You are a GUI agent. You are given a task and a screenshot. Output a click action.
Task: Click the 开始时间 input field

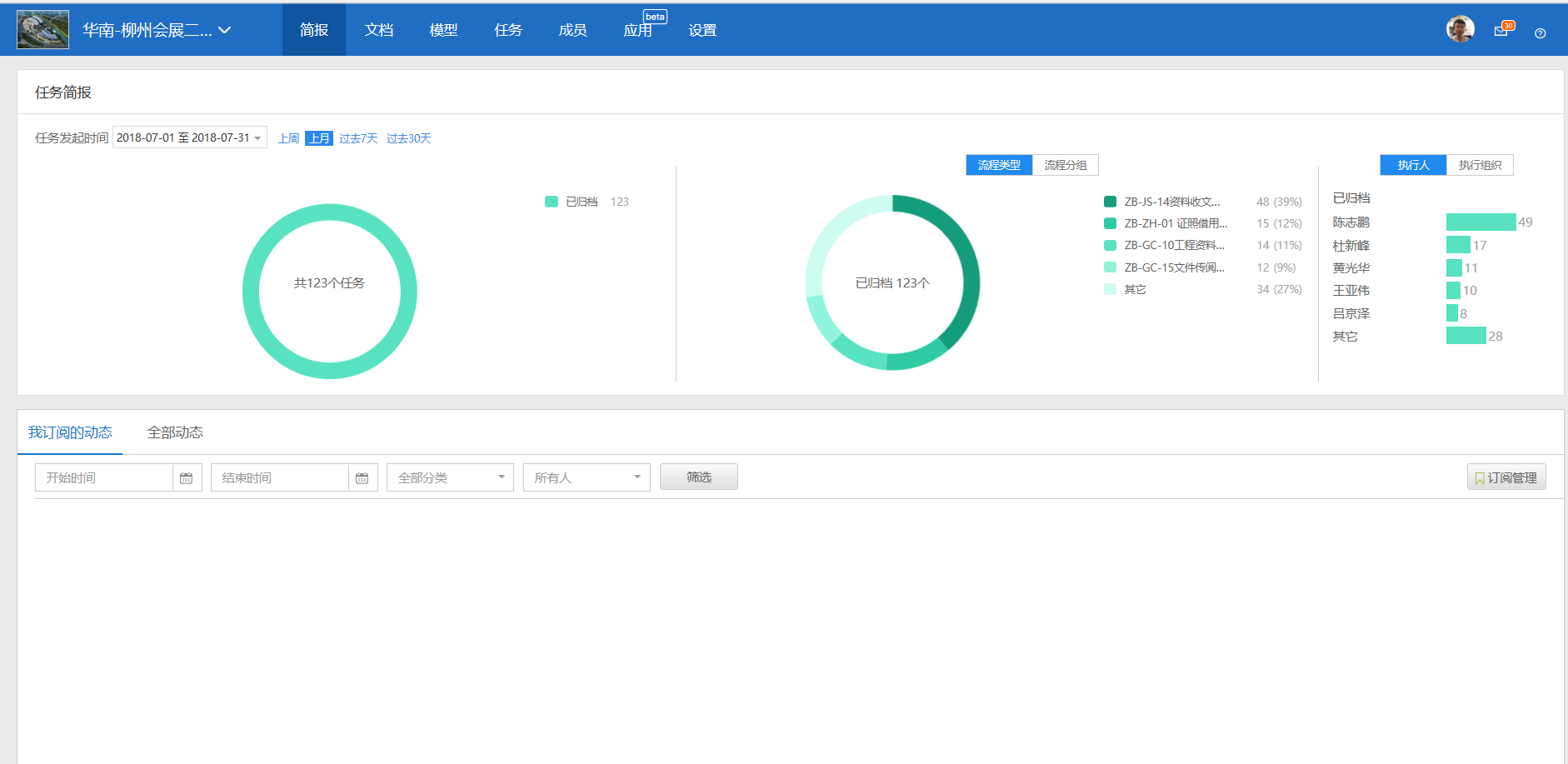(104, 477)
